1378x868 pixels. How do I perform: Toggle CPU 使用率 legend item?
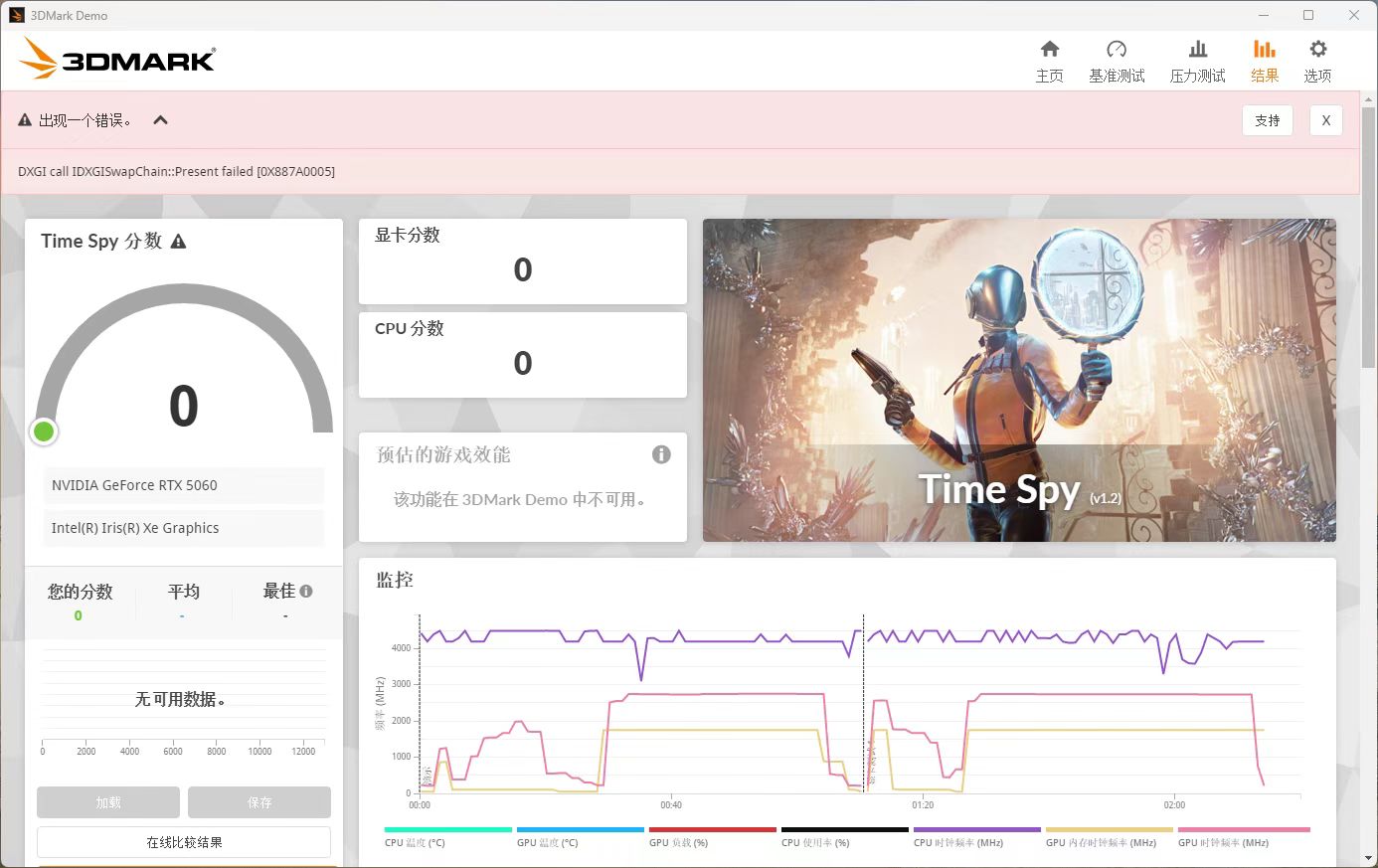point(845,836)
